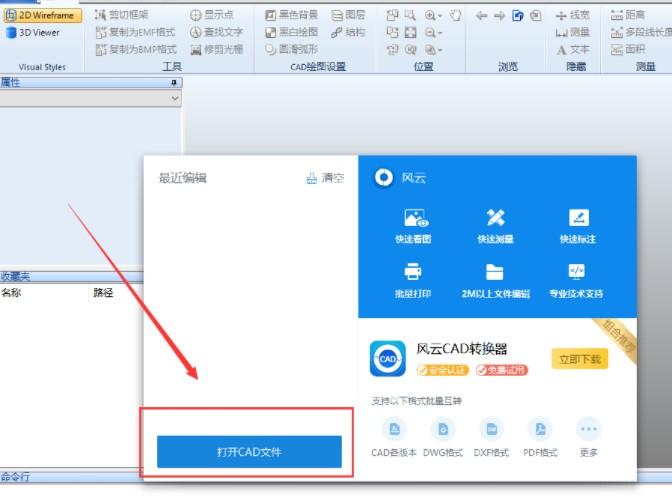Toggle 圆滑弧形 smooth arcs option
The width and height of the screenshot is (672, 499).
pyautogui.click(x=291, y=50)
